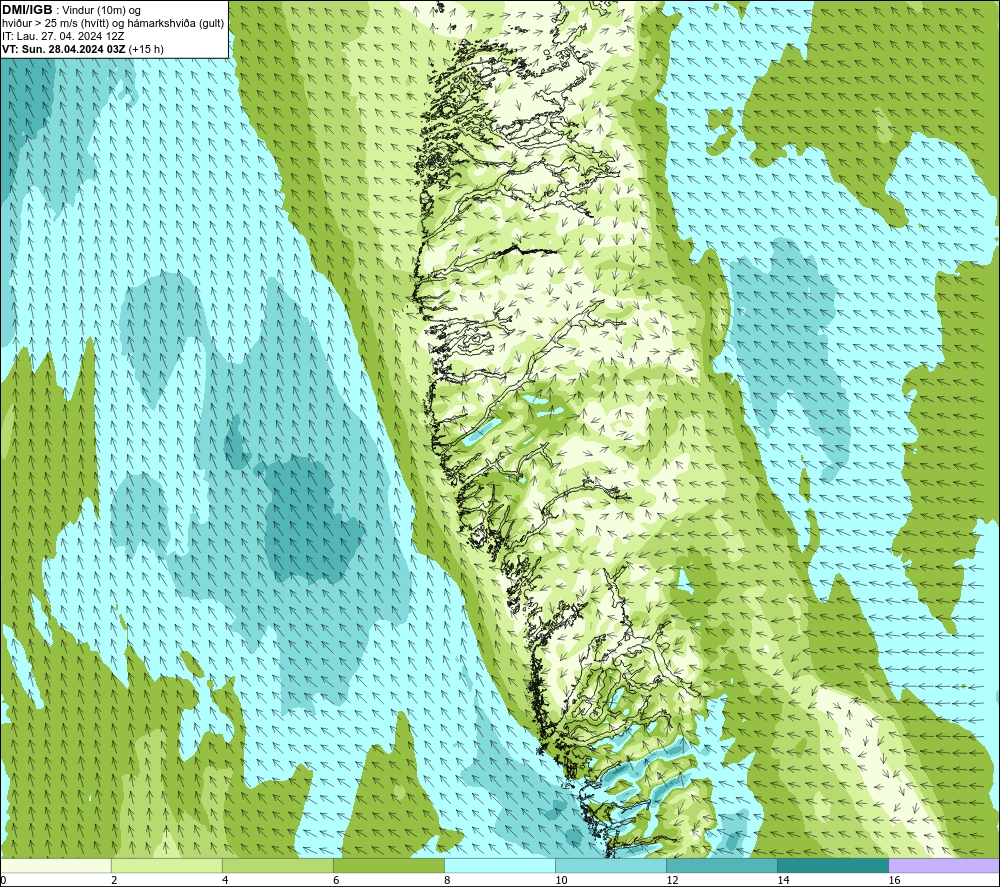Screen dimensions: 1000x887
Task: Click the 10–12 m/s turquoise swatch
Action: 611,865
